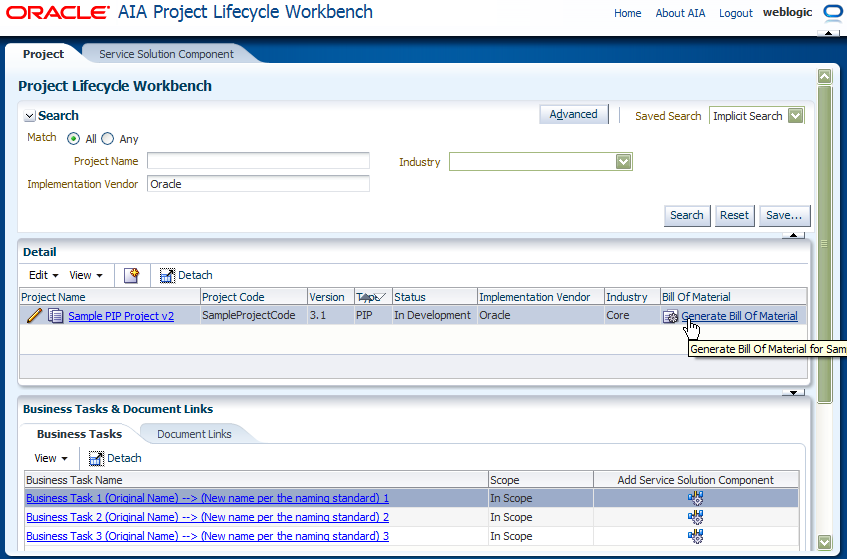Click the Oracle logo icon next to weblogic

[833, 13]
